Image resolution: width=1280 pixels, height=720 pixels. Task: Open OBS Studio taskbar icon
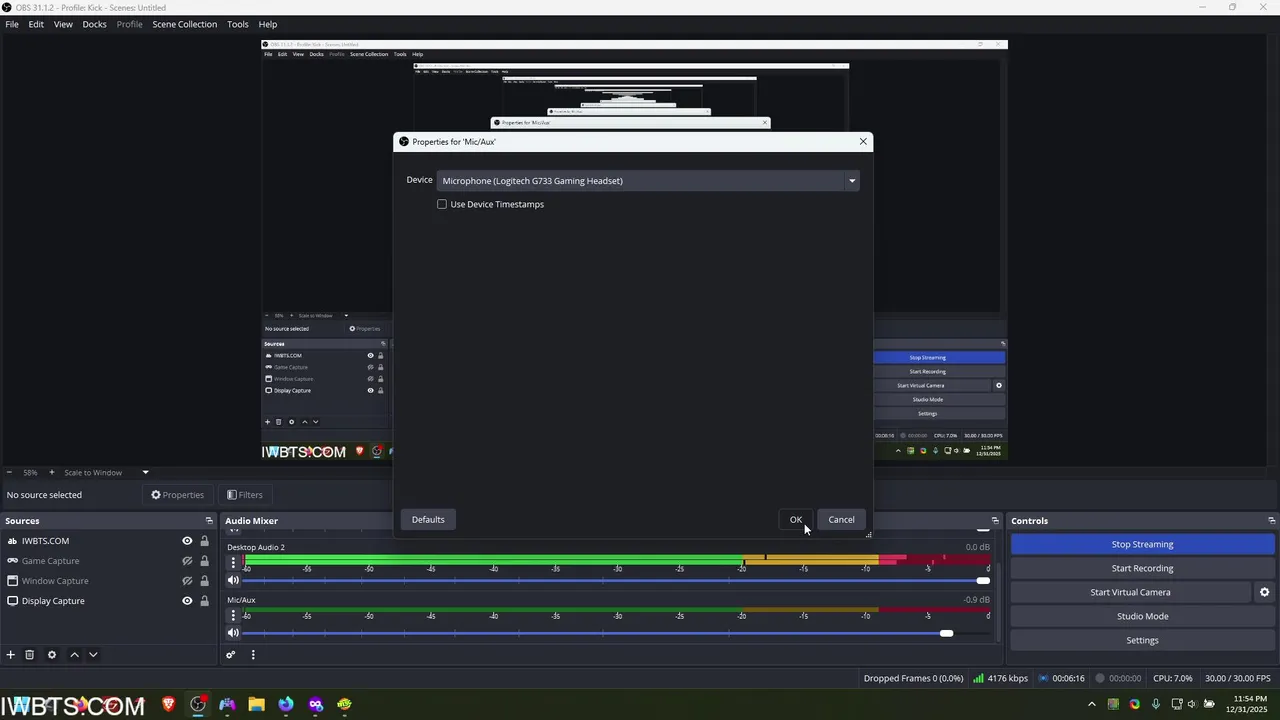(198, 704)
